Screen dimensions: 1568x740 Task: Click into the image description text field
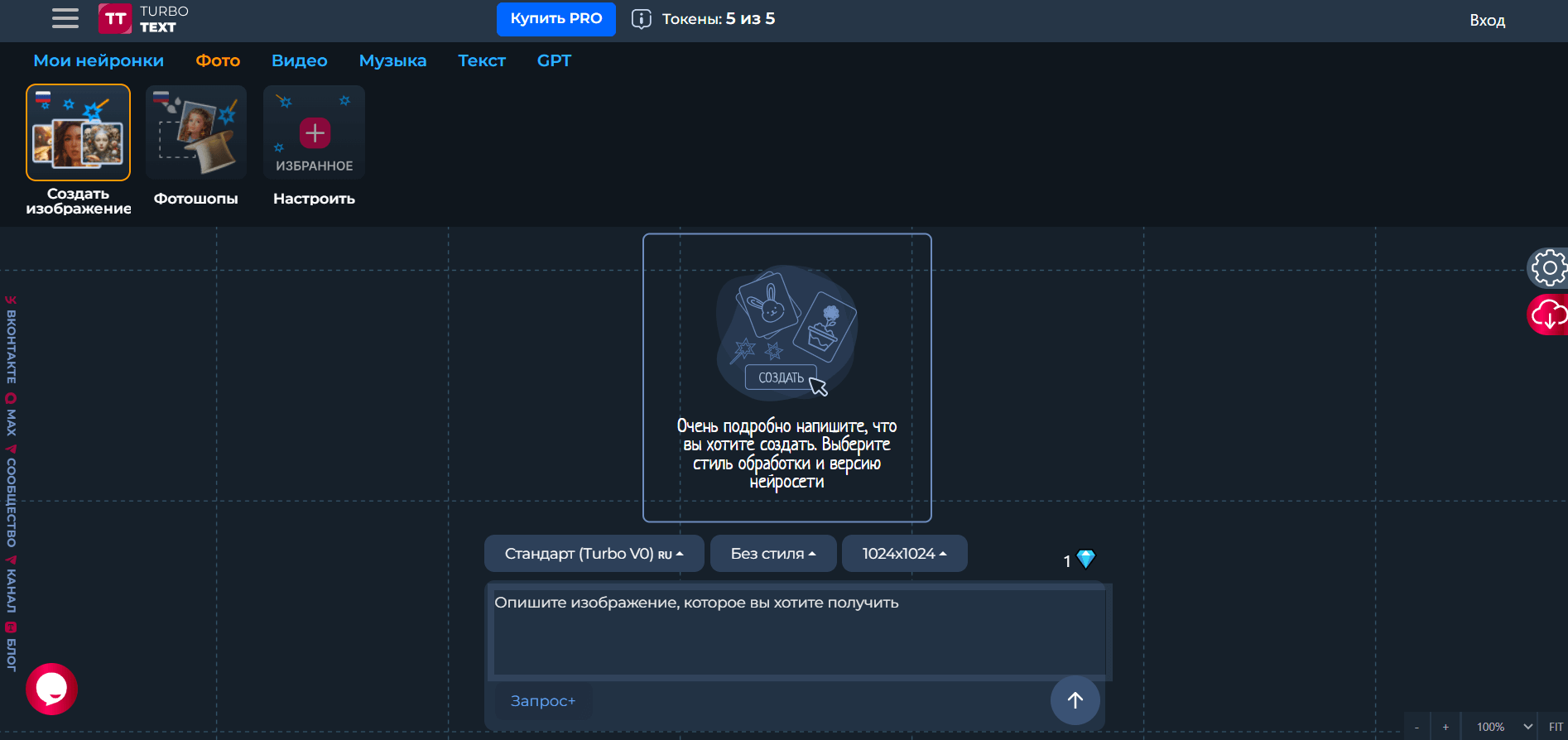[x=798, y=631]
